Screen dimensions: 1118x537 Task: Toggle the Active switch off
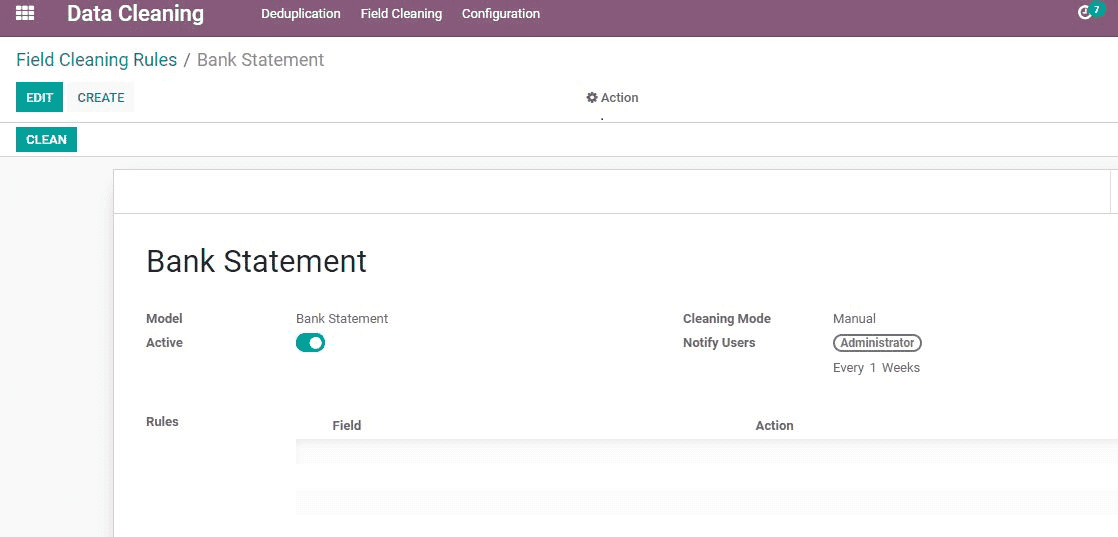point(310,343)
